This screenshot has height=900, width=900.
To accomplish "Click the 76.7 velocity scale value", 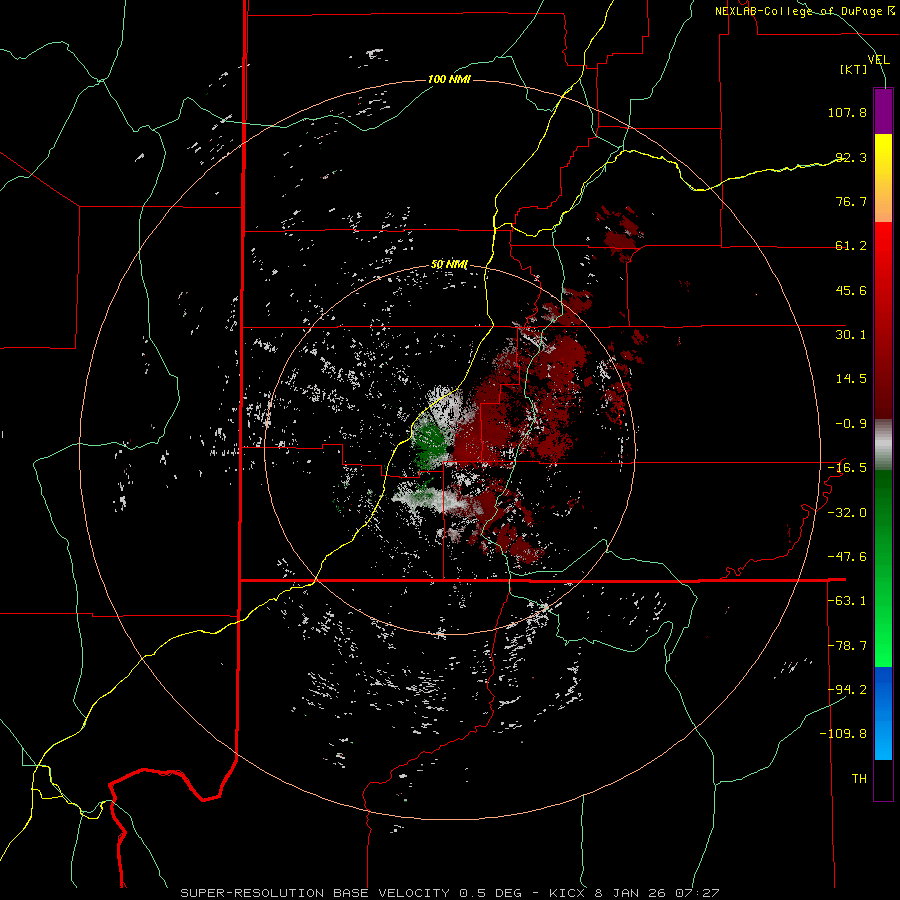I will pos(851,201).
